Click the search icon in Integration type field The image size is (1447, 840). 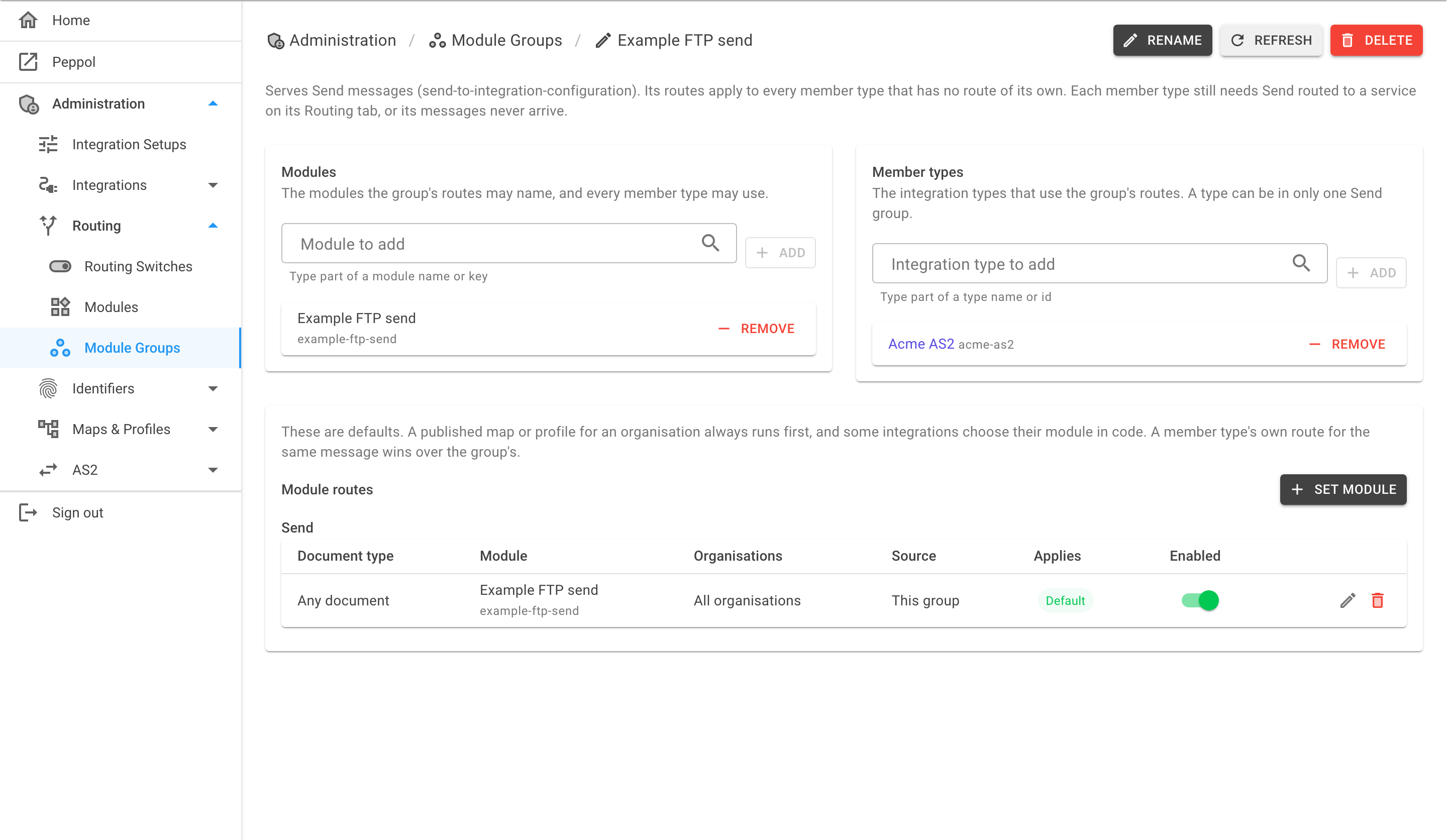(x=1301, y=263)
